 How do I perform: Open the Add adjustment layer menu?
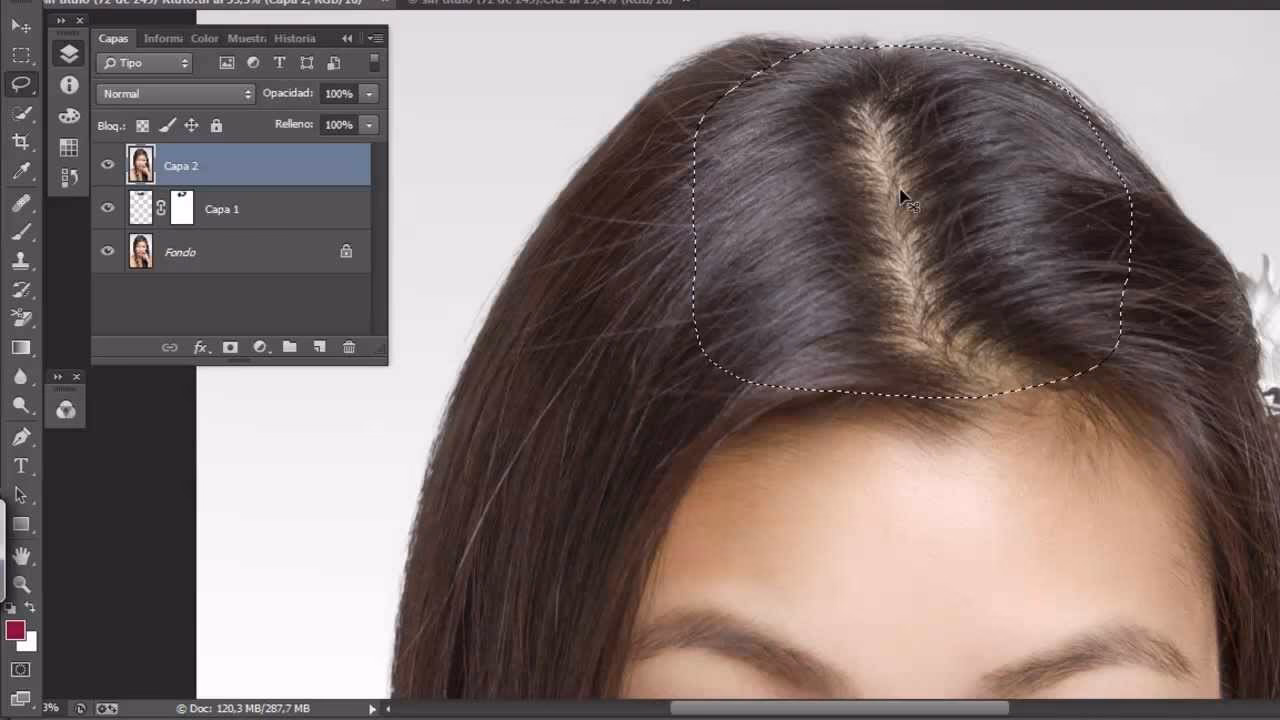pyautogui.click(x=259, y=347)
